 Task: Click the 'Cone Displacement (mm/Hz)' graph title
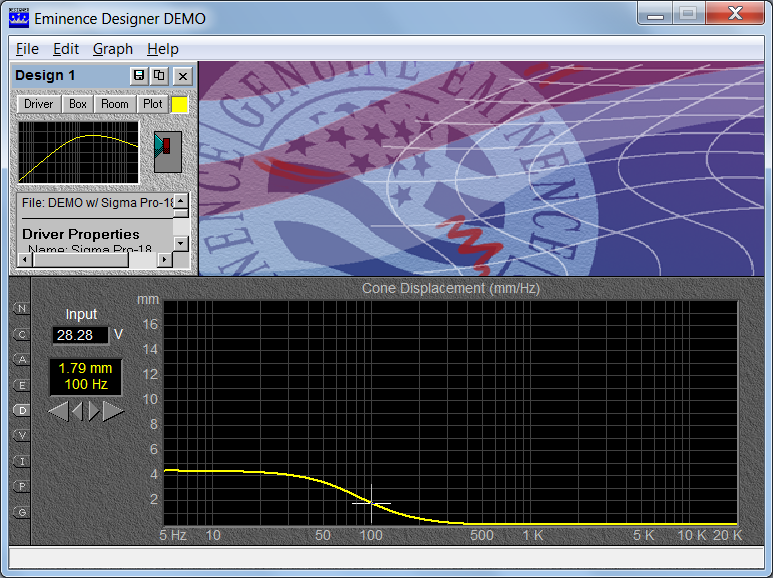pyautogui.click(x=451, y=289)
